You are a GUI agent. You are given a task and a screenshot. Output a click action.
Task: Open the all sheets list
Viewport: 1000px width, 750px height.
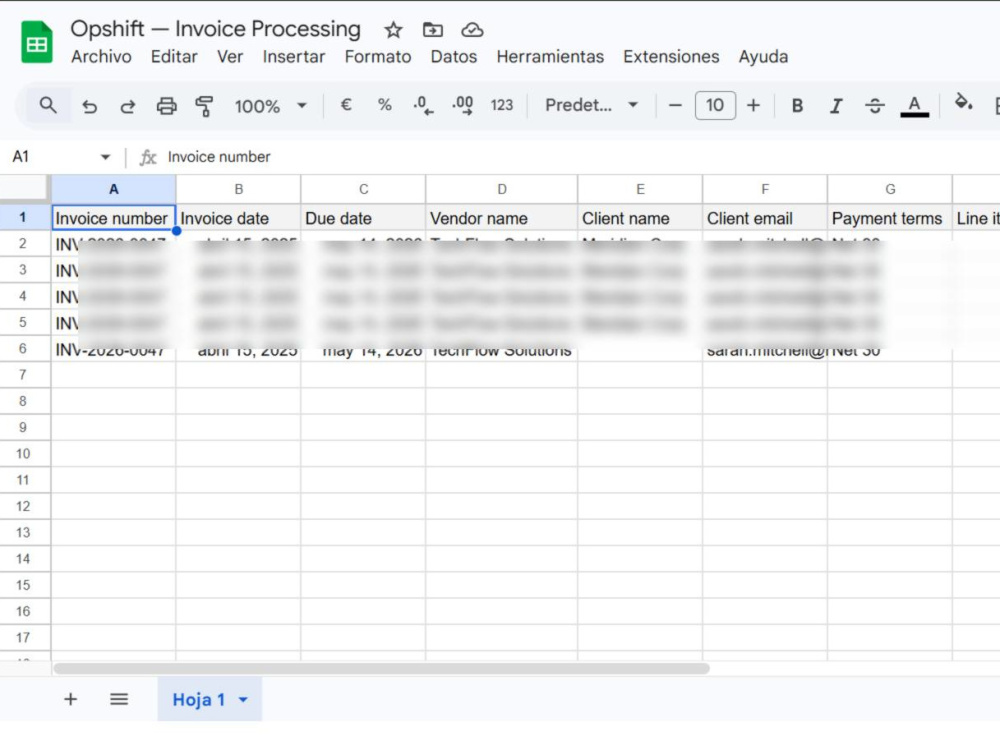pyautogui.click(x=119, y=699)
